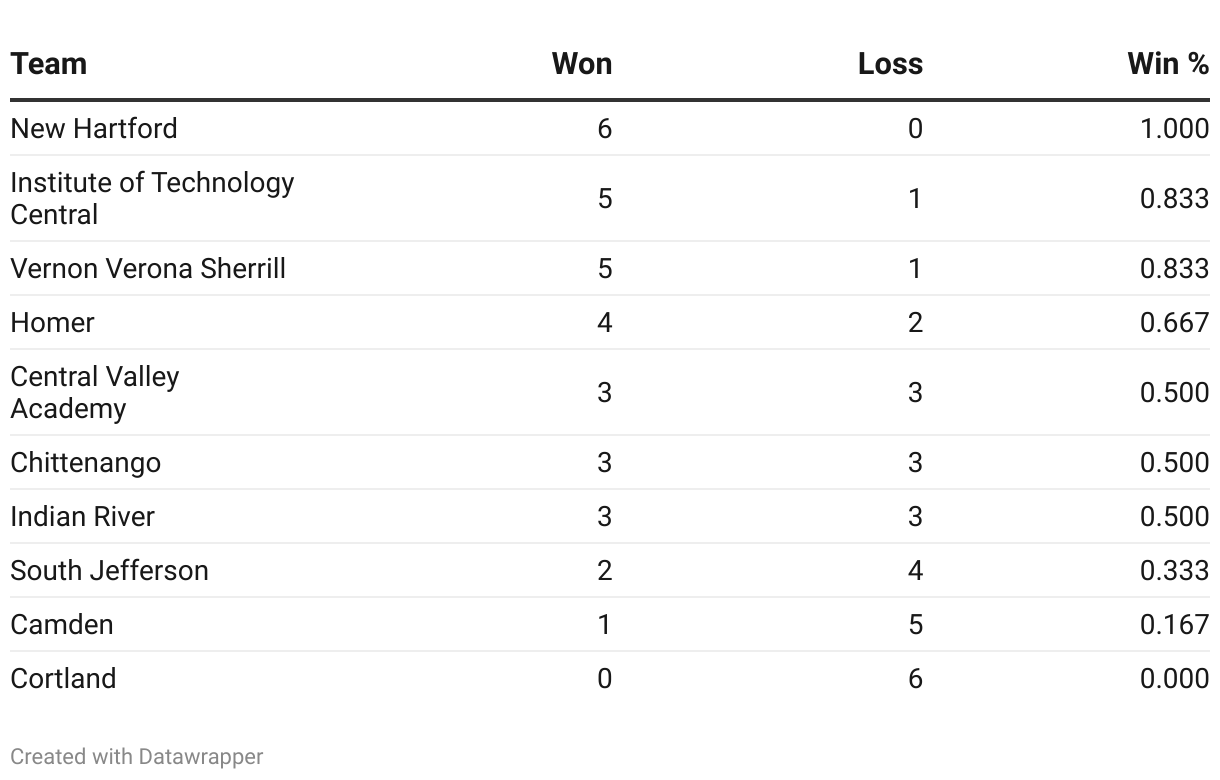Screen dimensions: 1220x780
Task: Select the New Hartford team row
Action: 94,129
